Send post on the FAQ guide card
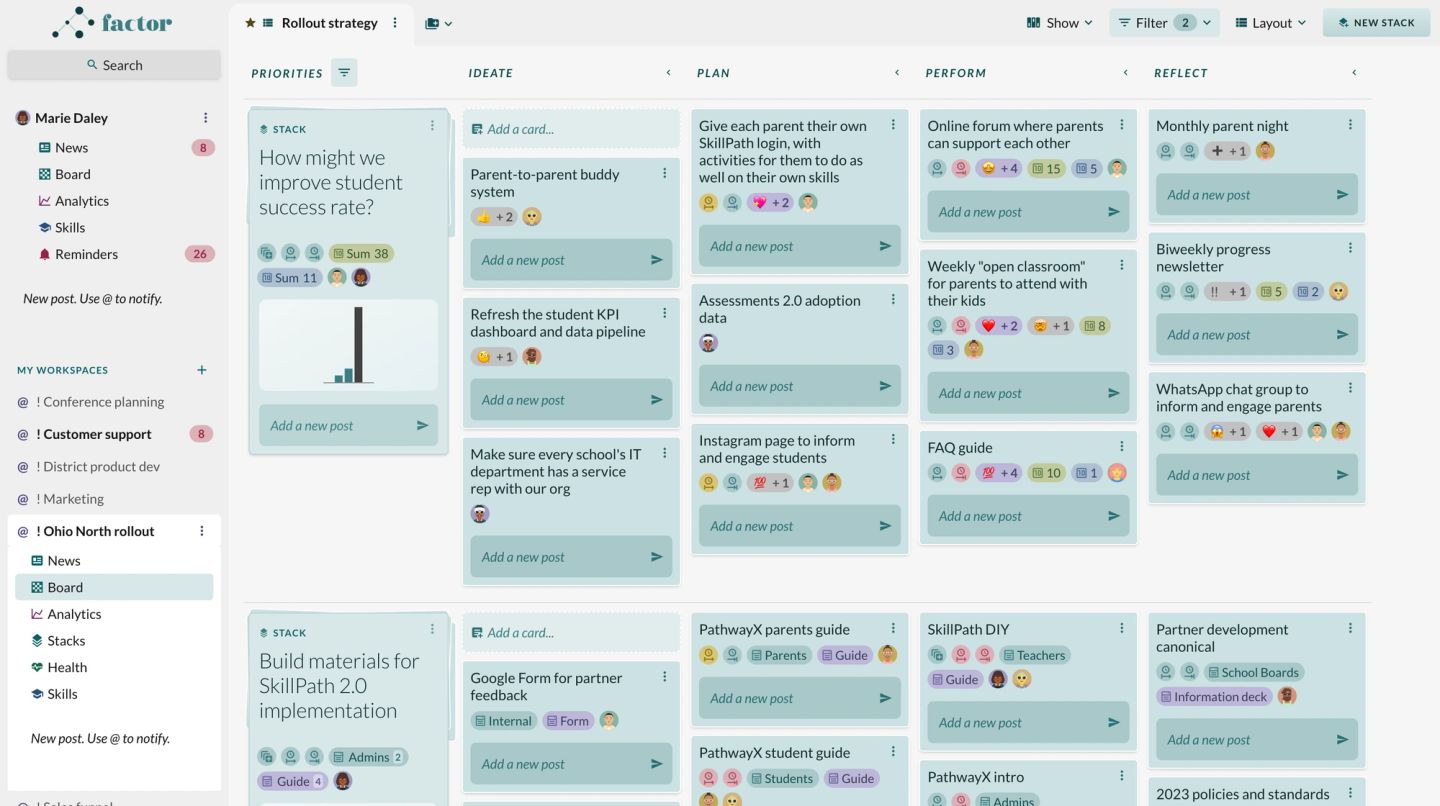This screenshot has height=806, width=1440. [x=1114, y=517]
